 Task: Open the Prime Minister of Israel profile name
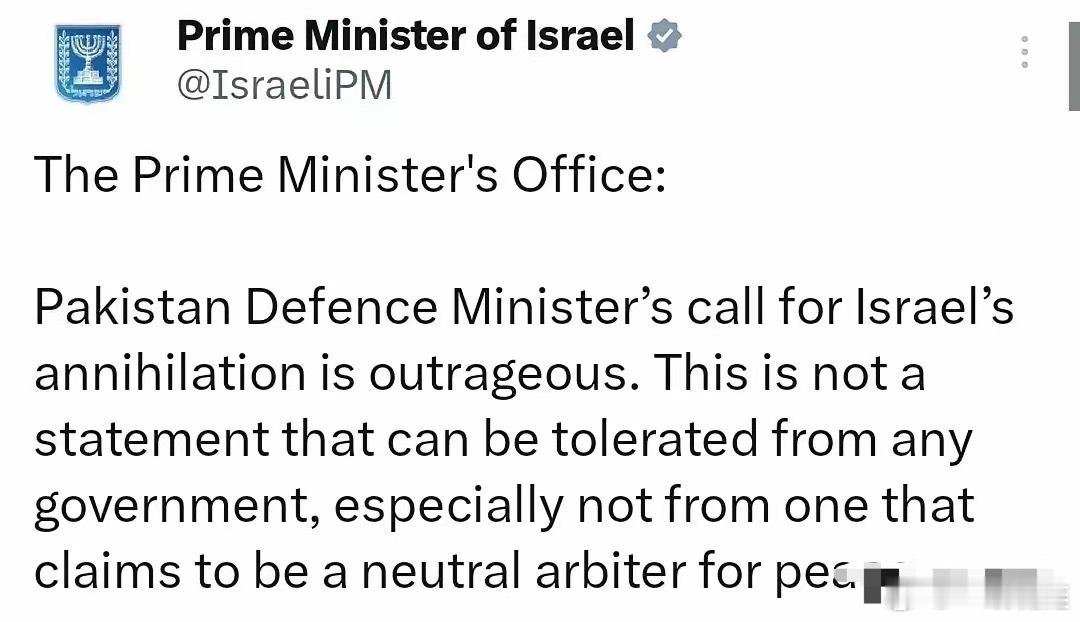pos(405,38)
